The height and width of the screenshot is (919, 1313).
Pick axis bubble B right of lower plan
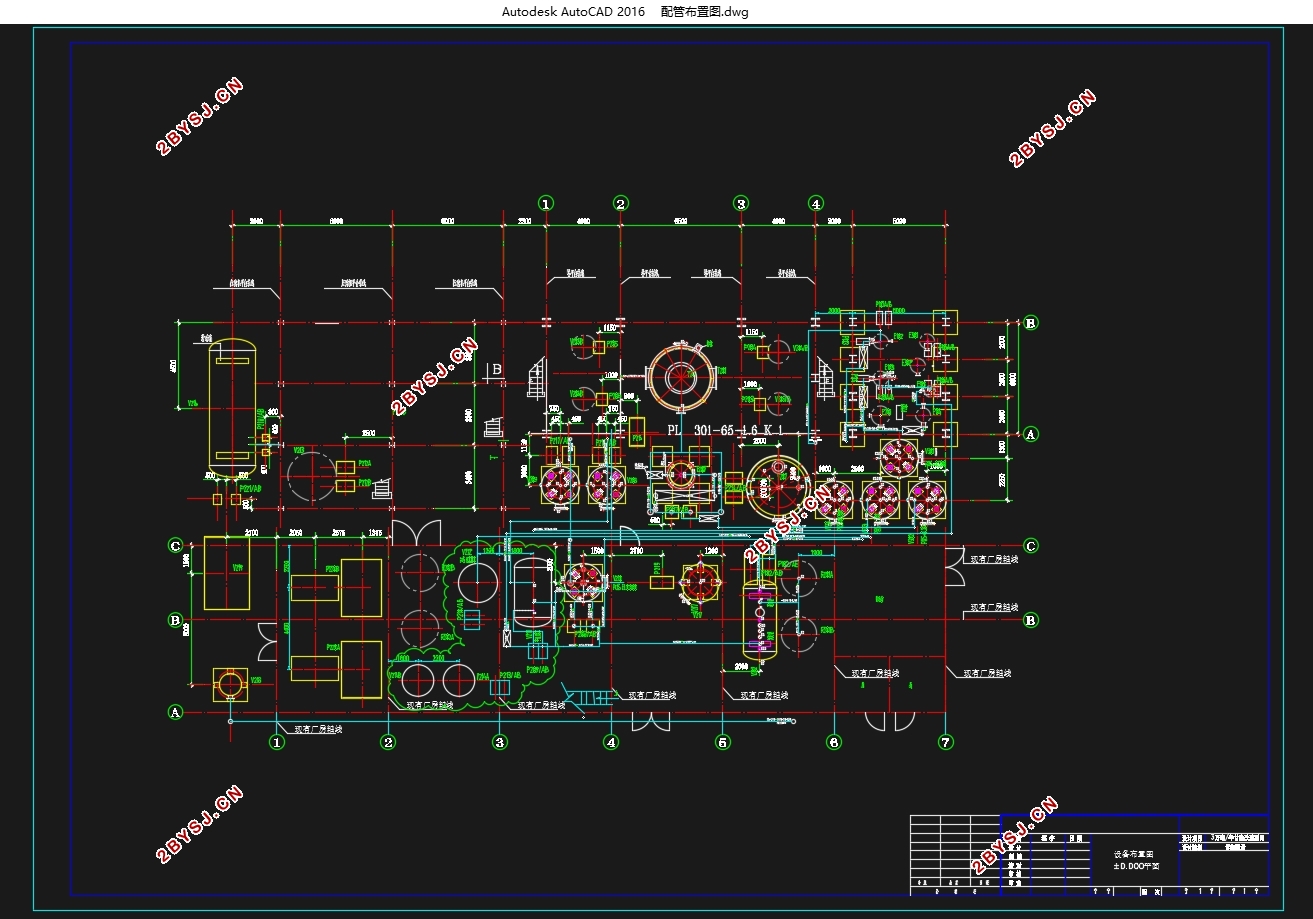[x=1031, y=620]
